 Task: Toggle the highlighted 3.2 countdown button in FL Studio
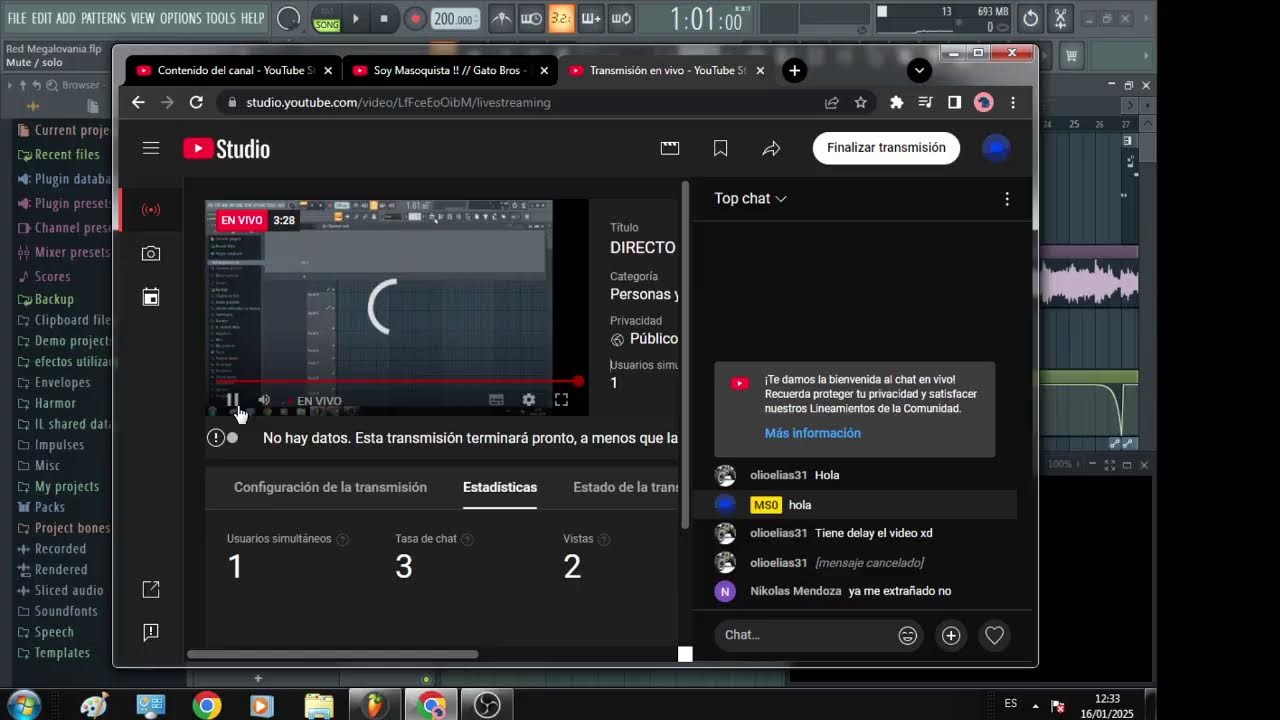point(561,18)
